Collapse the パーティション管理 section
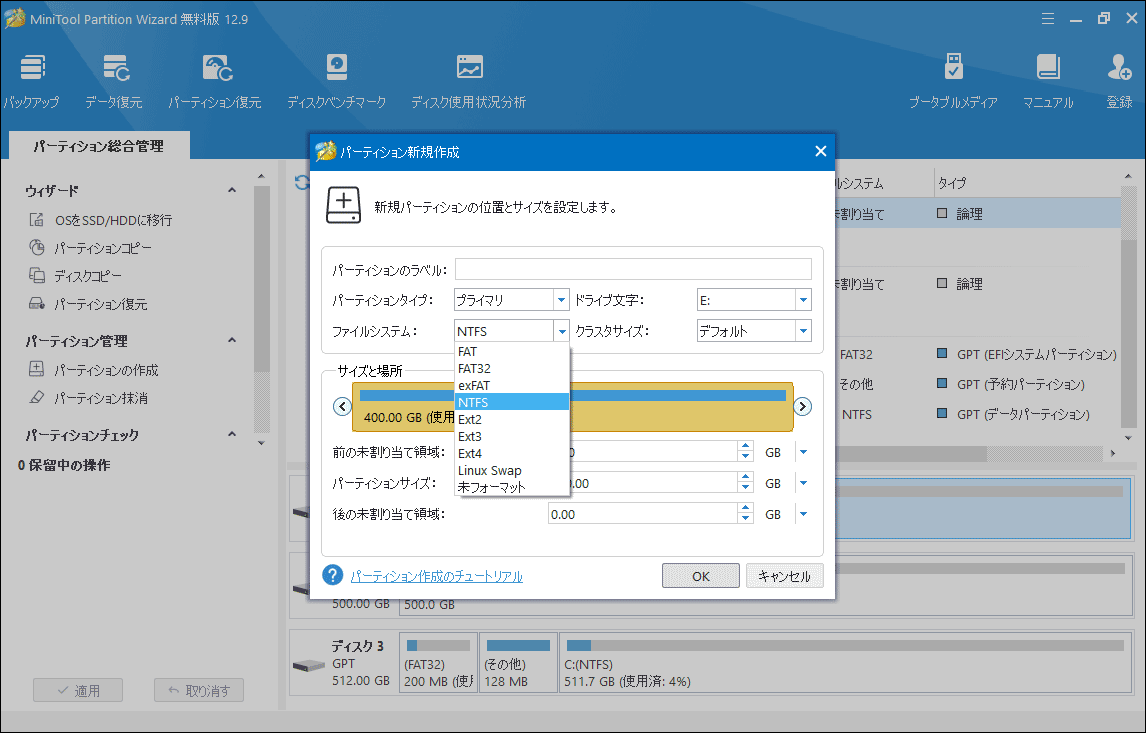Screen dimensions: 1146x733 coord(232,340)
